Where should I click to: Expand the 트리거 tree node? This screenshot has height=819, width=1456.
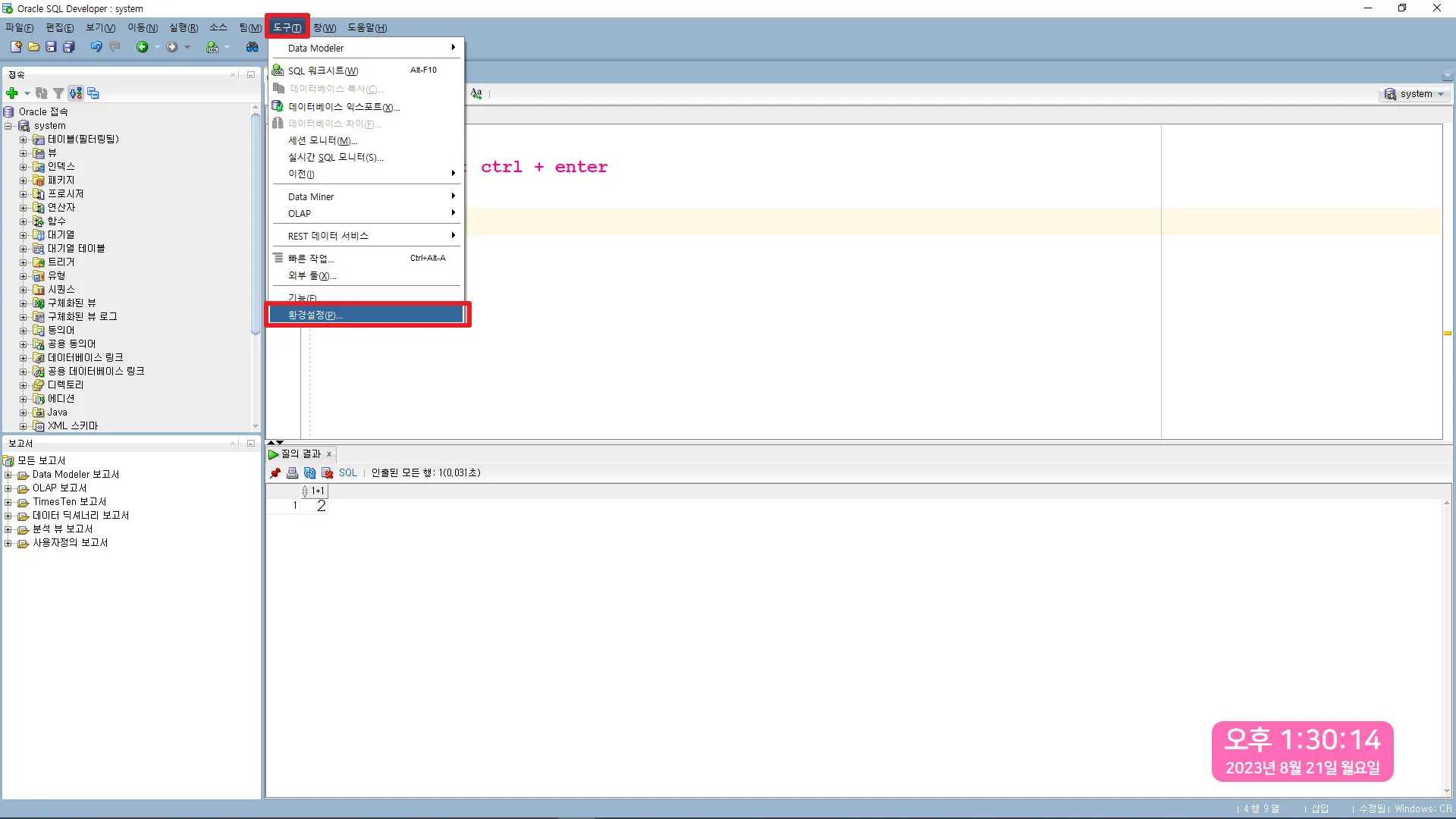tap(24, 262)
